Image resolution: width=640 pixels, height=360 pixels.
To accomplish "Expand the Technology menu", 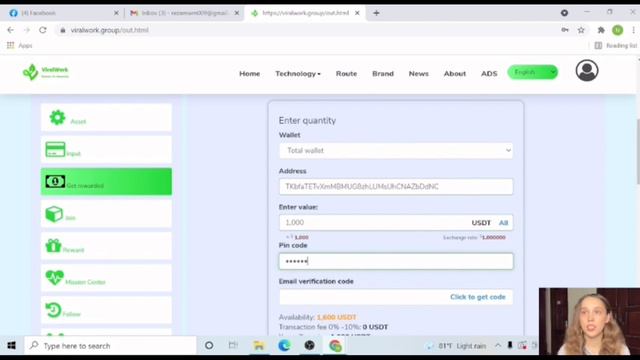I will point(298,74).
